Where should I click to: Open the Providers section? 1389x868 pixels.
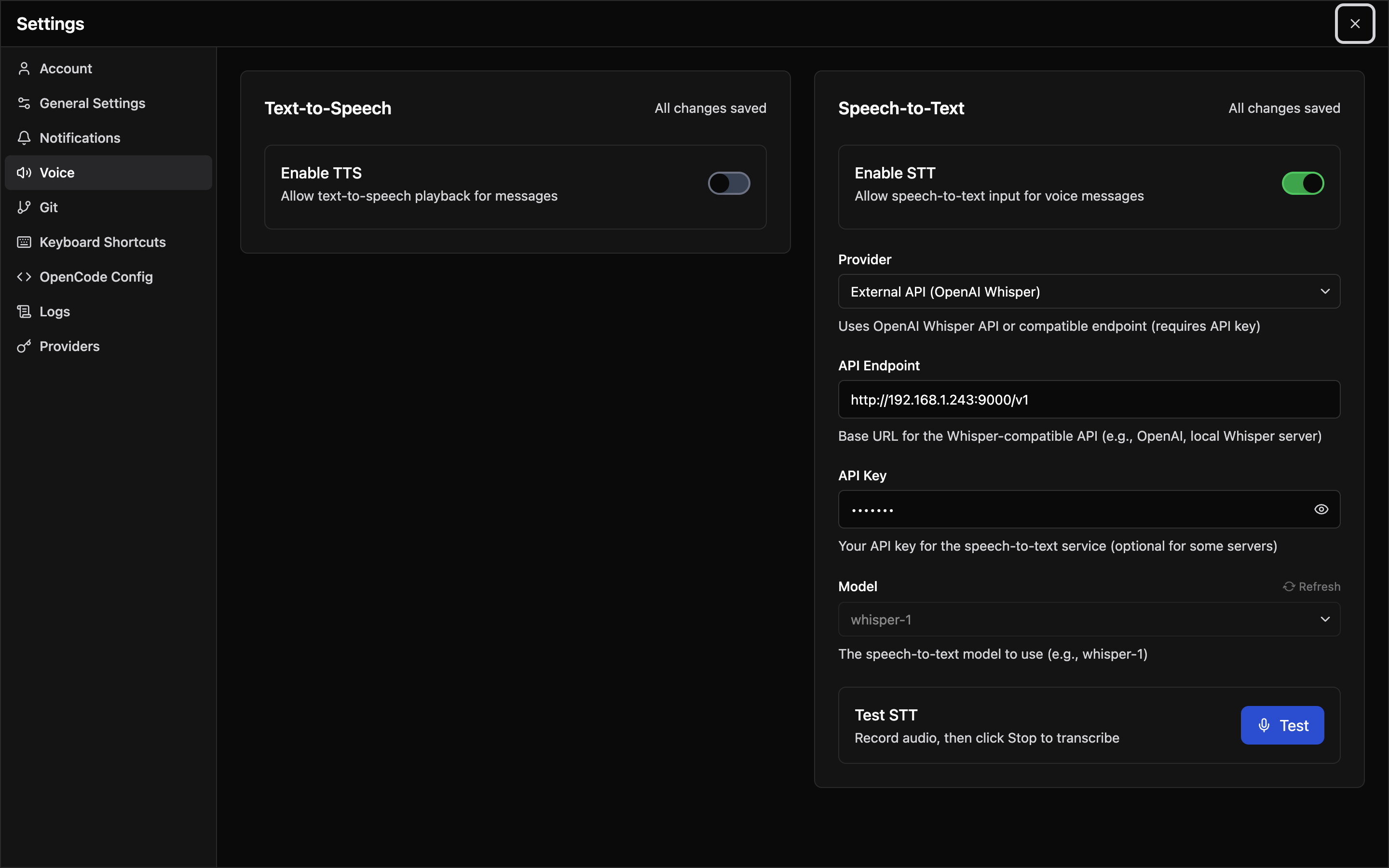(x=109, y=346)
